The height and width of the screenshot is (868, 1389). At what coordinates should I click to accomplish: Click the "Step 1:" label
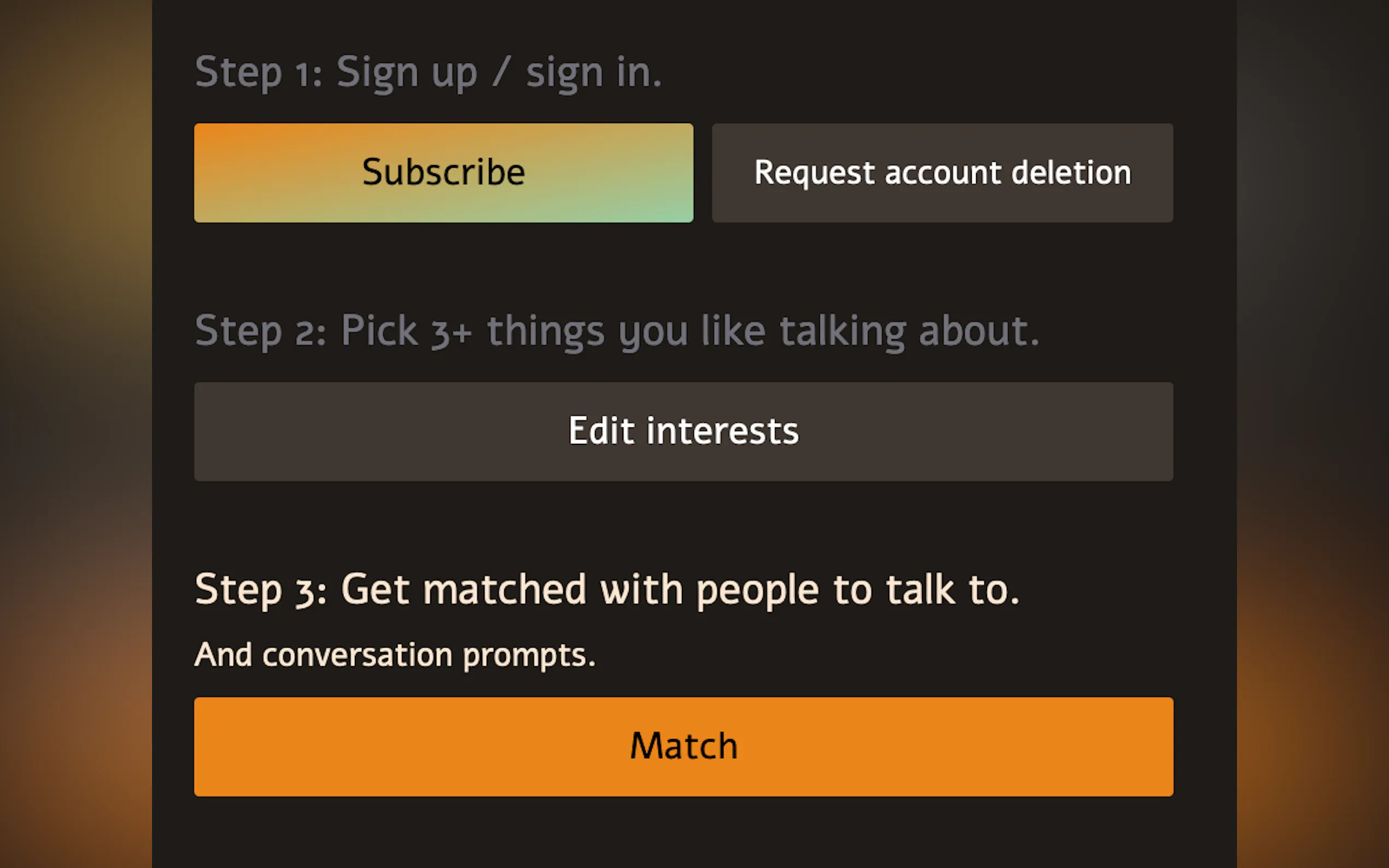[x=259, y=73]
